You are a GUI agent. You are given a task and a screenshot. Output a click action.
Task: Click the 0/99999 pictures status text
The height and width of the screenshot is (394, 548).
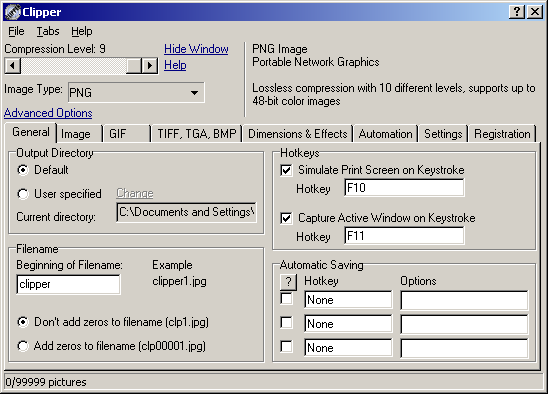[x=46, y=382]
